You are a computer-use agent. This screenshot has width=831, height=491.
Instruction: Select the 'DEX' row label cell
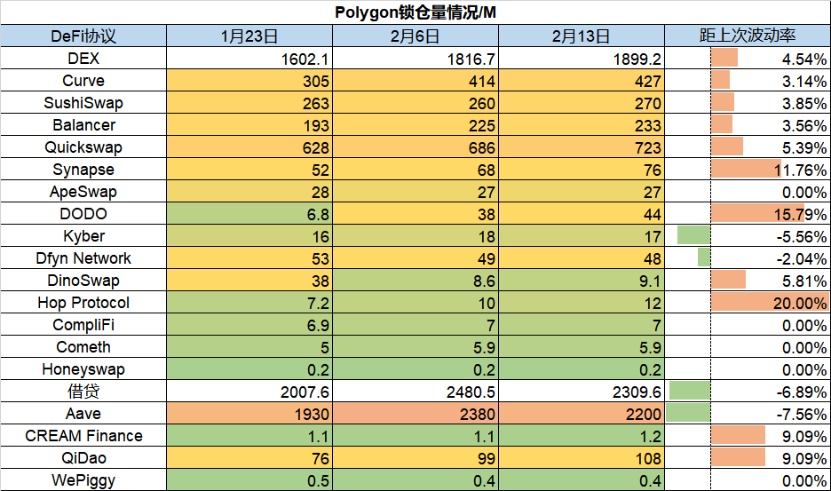(x=83, y=58)
